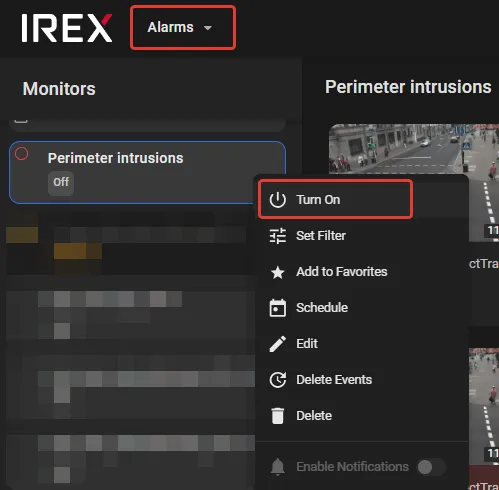The image size is (499, 490).
Task: Open the Alarms dropdown menu
Action: click(183, 28)
